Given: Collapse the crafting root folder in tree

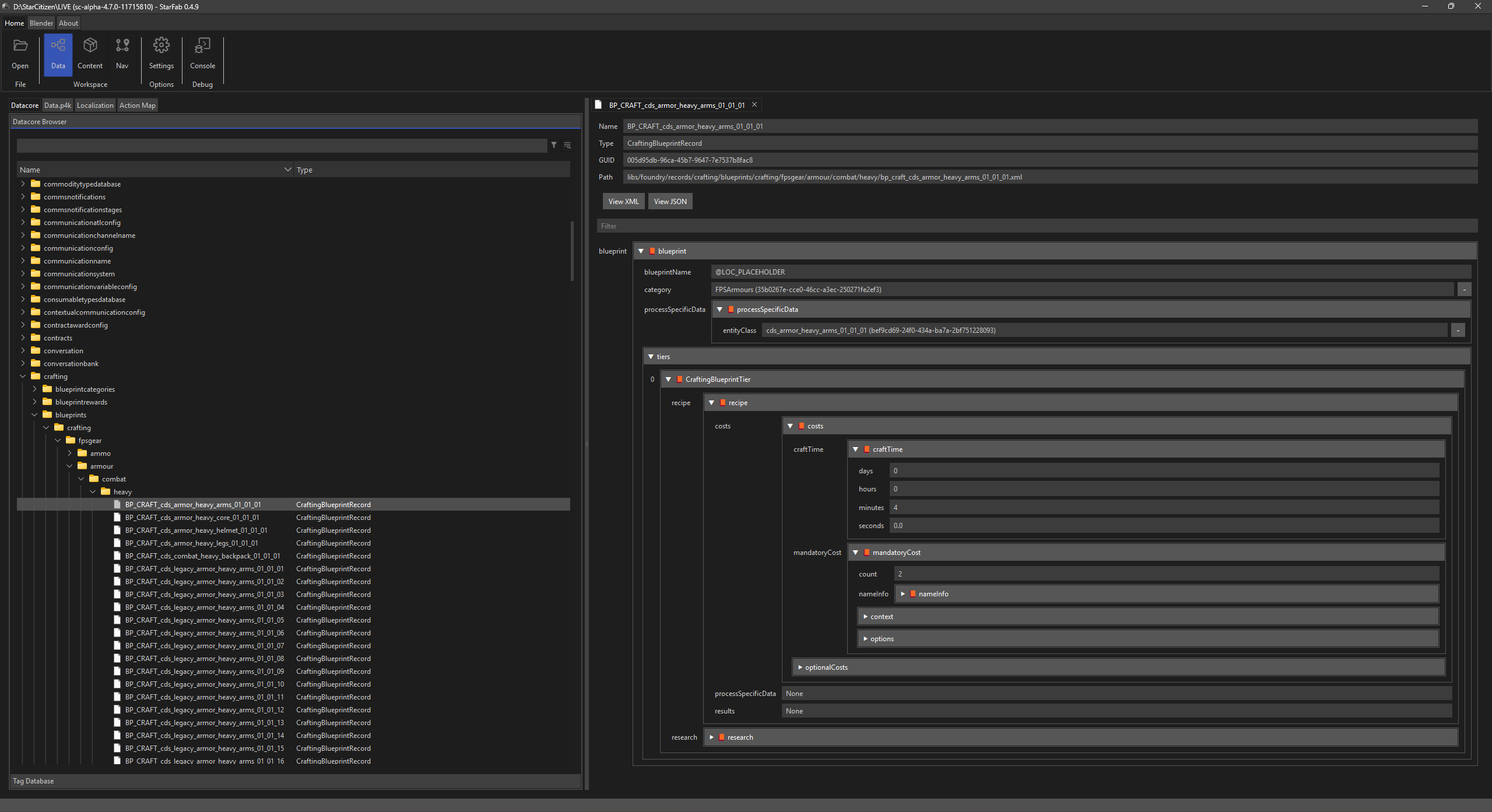Looking at the screenshot, I should (x=23, y=377).
